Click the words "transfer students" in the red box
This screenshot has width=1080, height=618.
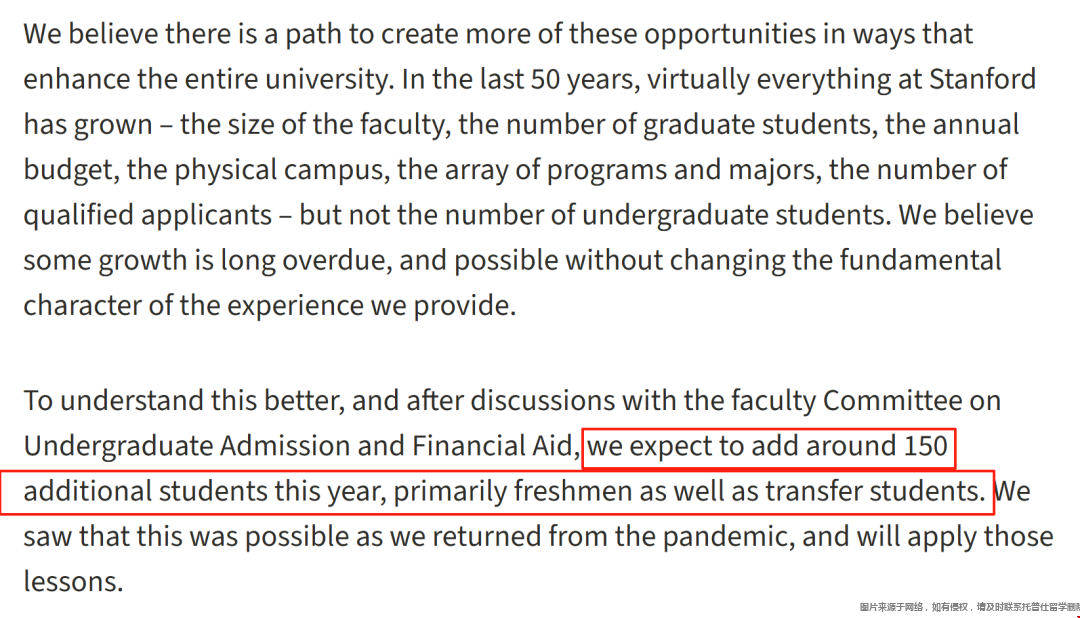pyautogui.click(x=874, y=492)
